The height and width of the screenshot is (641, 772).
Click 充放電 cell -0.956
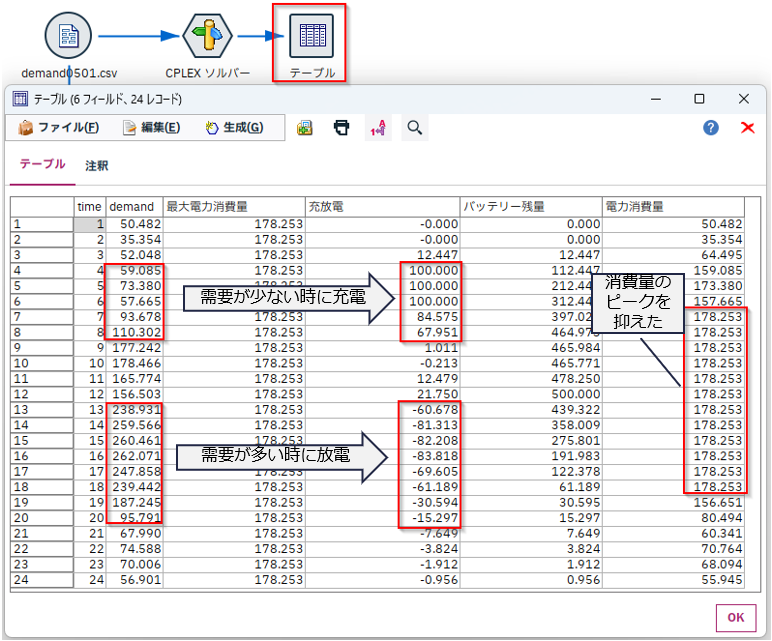tap(383, 580)
